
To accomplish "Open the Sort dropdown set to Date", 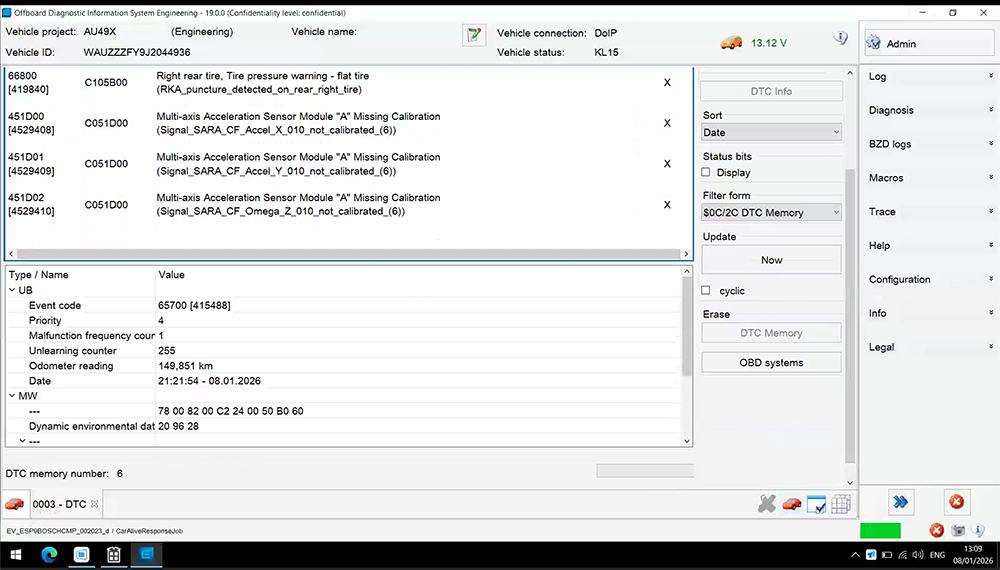I will 771,132.
